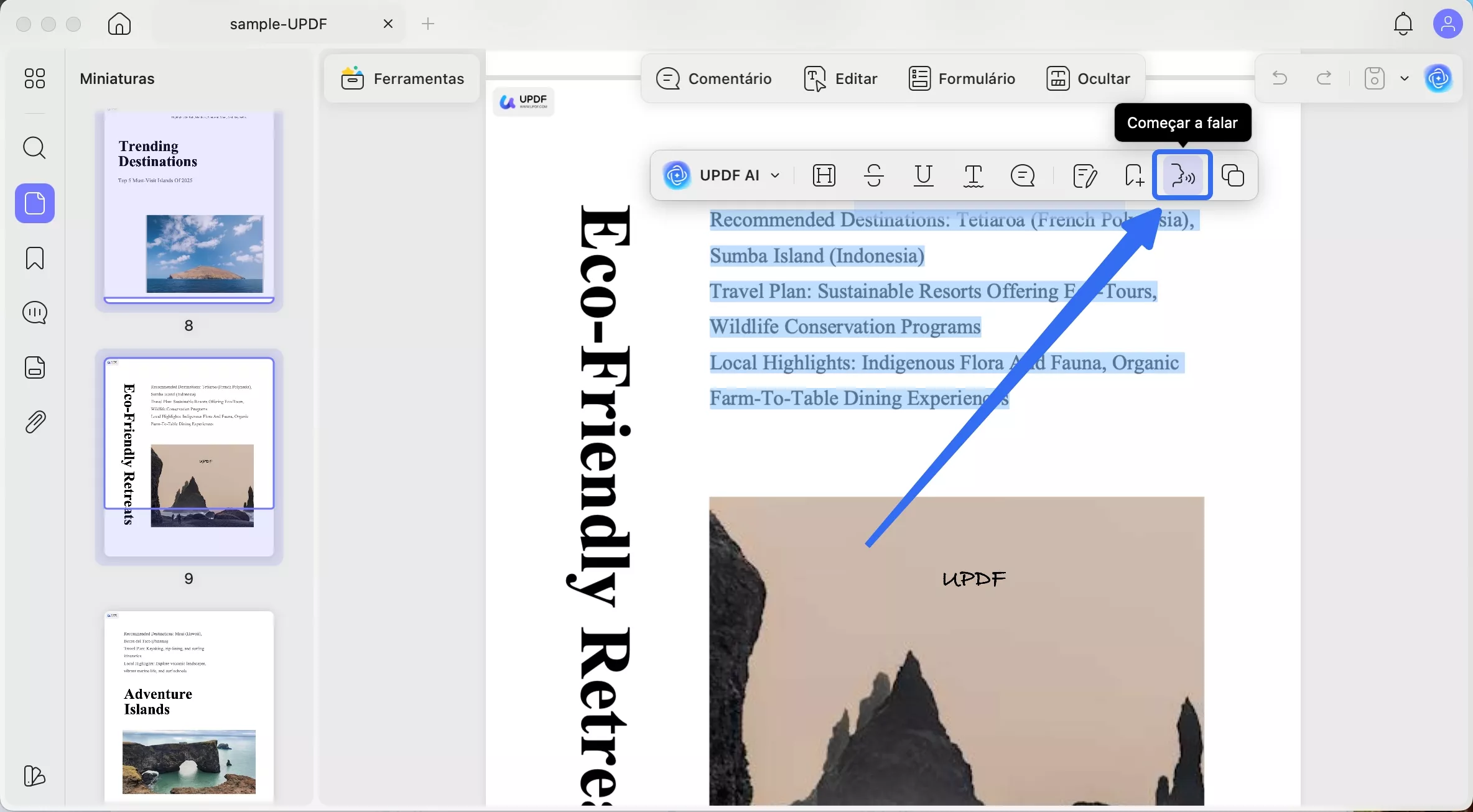Toggle 'Começar a falar' read aloud

(x=1182, y=175)
